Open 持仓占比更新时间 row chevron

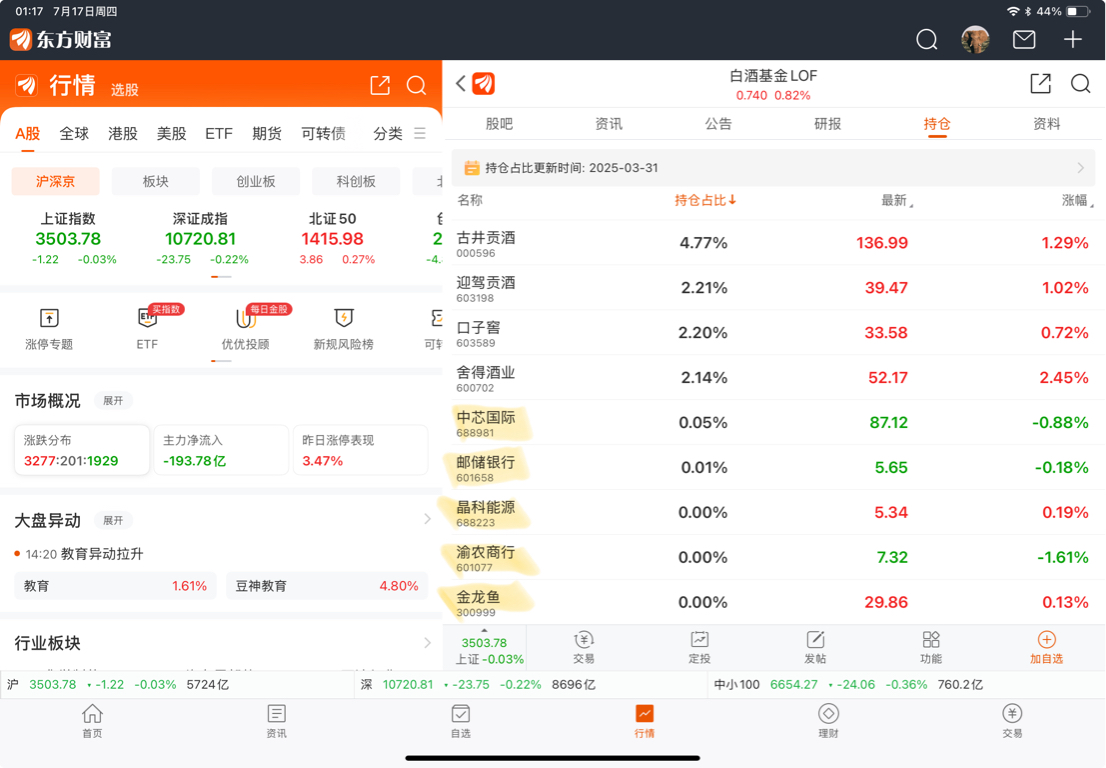pyautogui.click(x=1080, y=168)
